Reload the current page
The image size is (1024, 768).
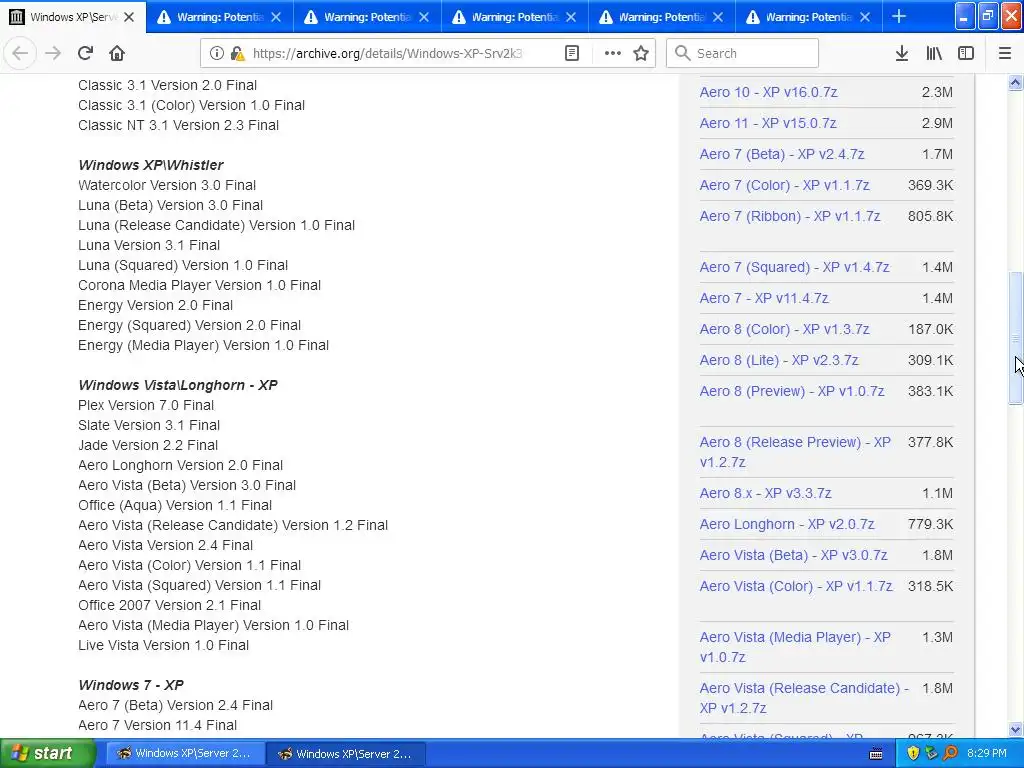point(85,53)
